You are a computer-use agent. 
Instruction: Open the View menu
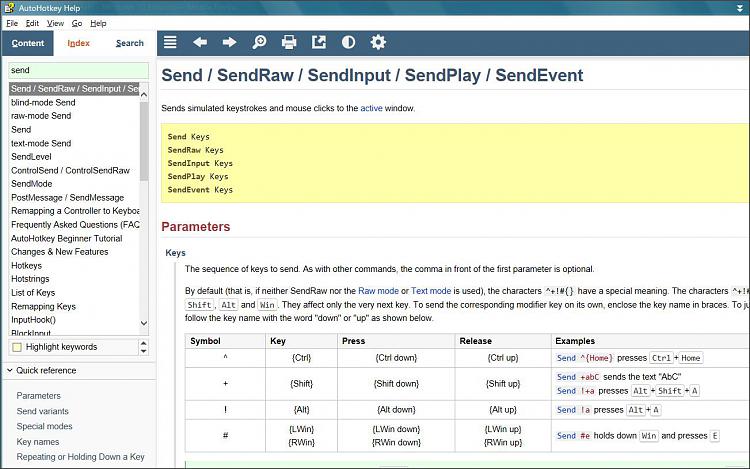point(55,23)
